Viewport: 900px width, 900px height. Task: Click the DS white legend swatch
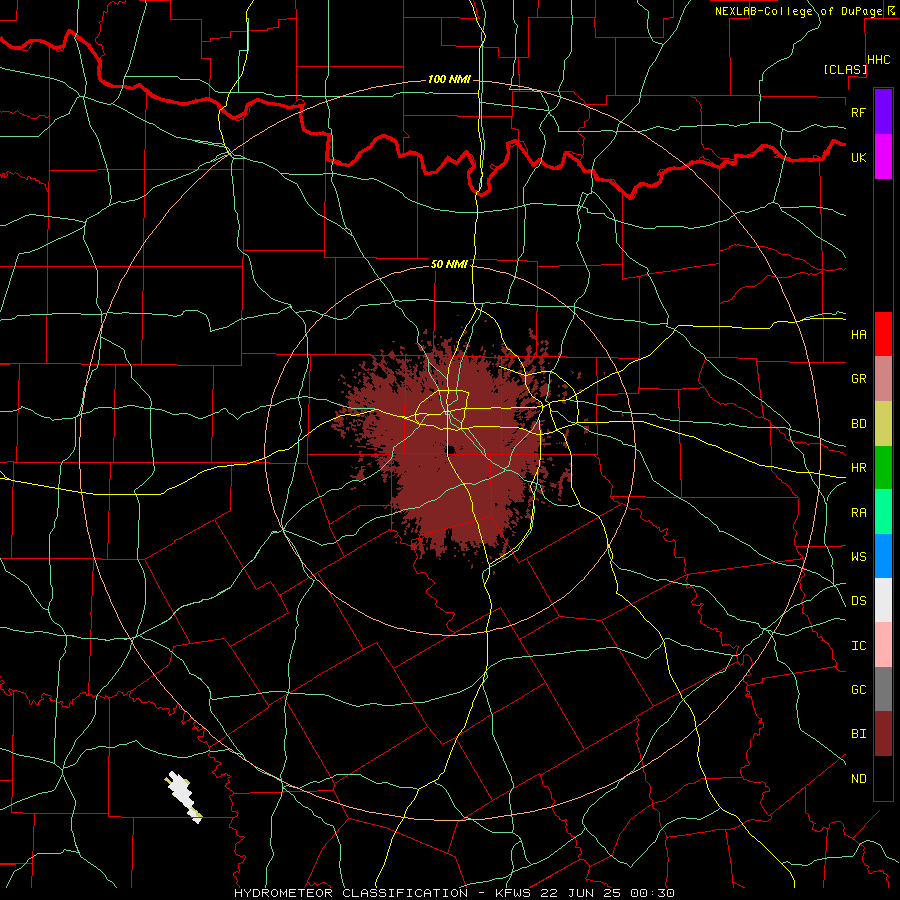(x=883, y=600)
